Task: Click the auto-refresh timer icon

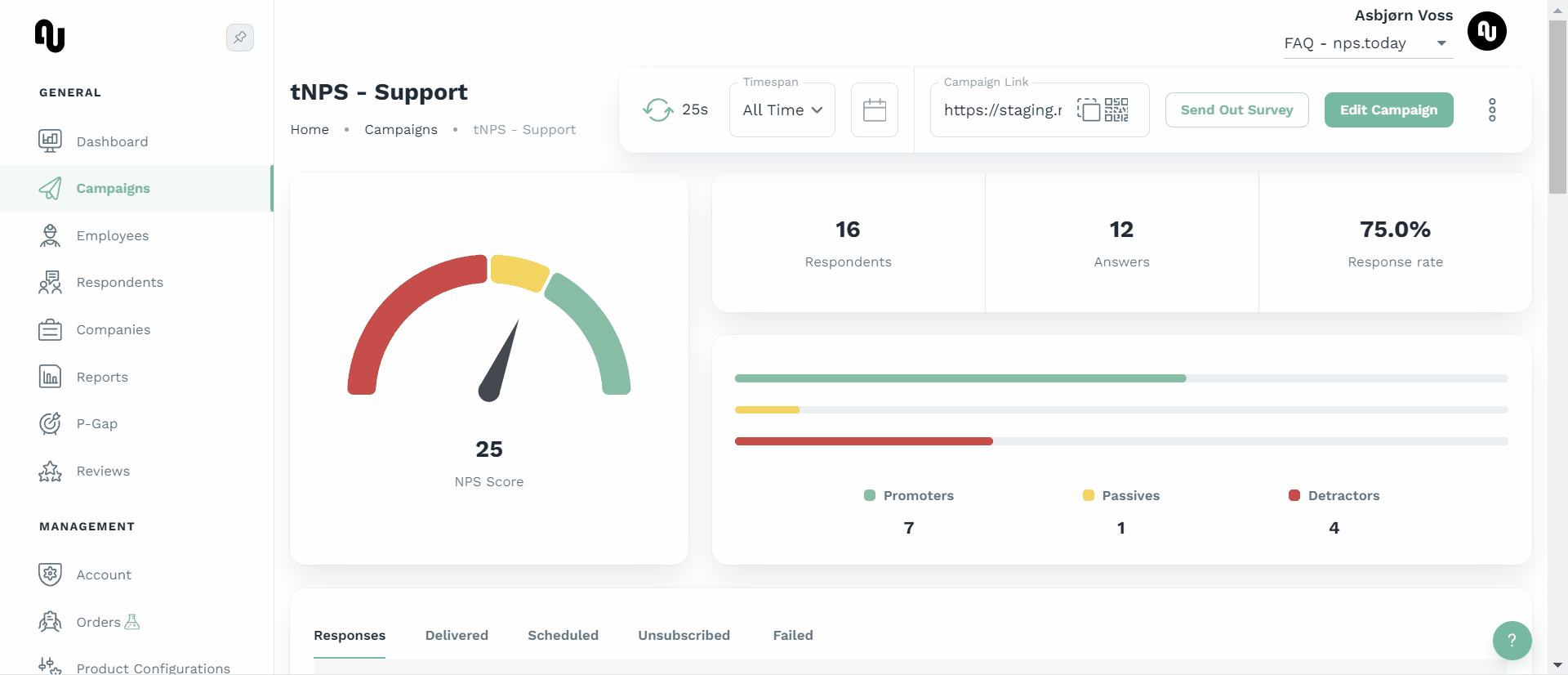Action: pos(657,110)
